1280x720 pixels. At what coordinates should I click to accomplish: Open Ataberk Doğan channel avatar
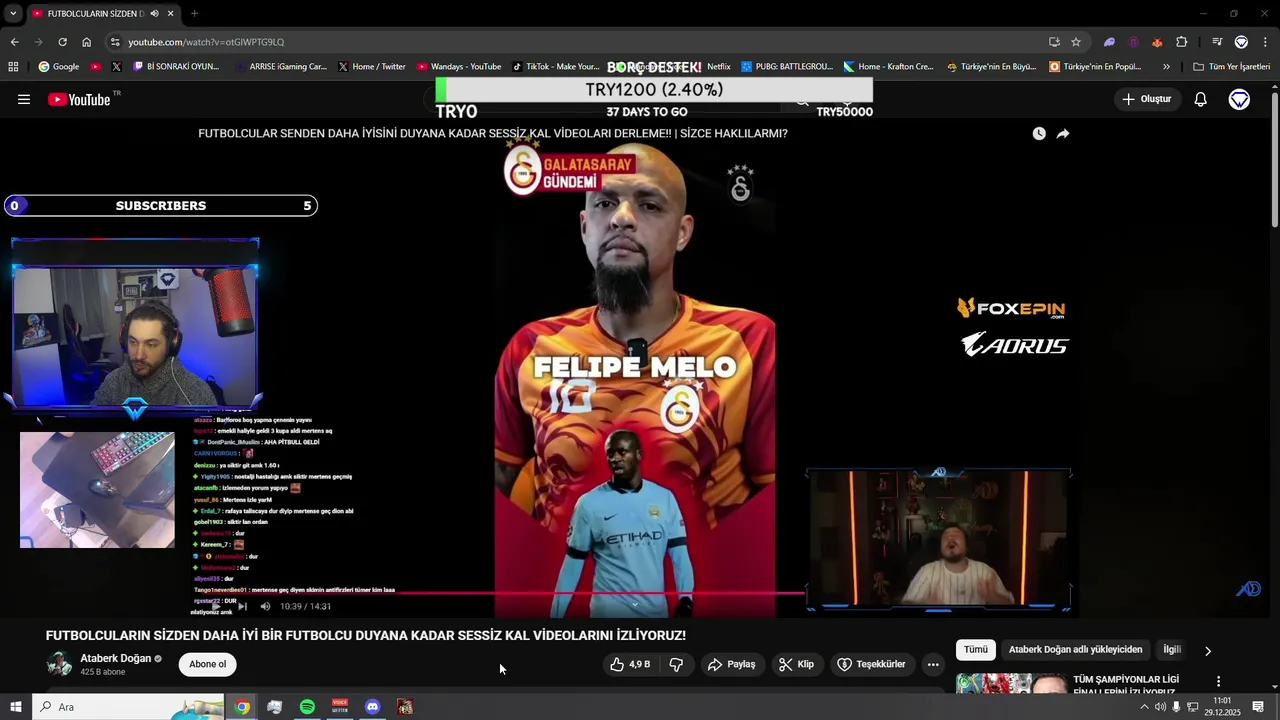click(x=60, y=664)
